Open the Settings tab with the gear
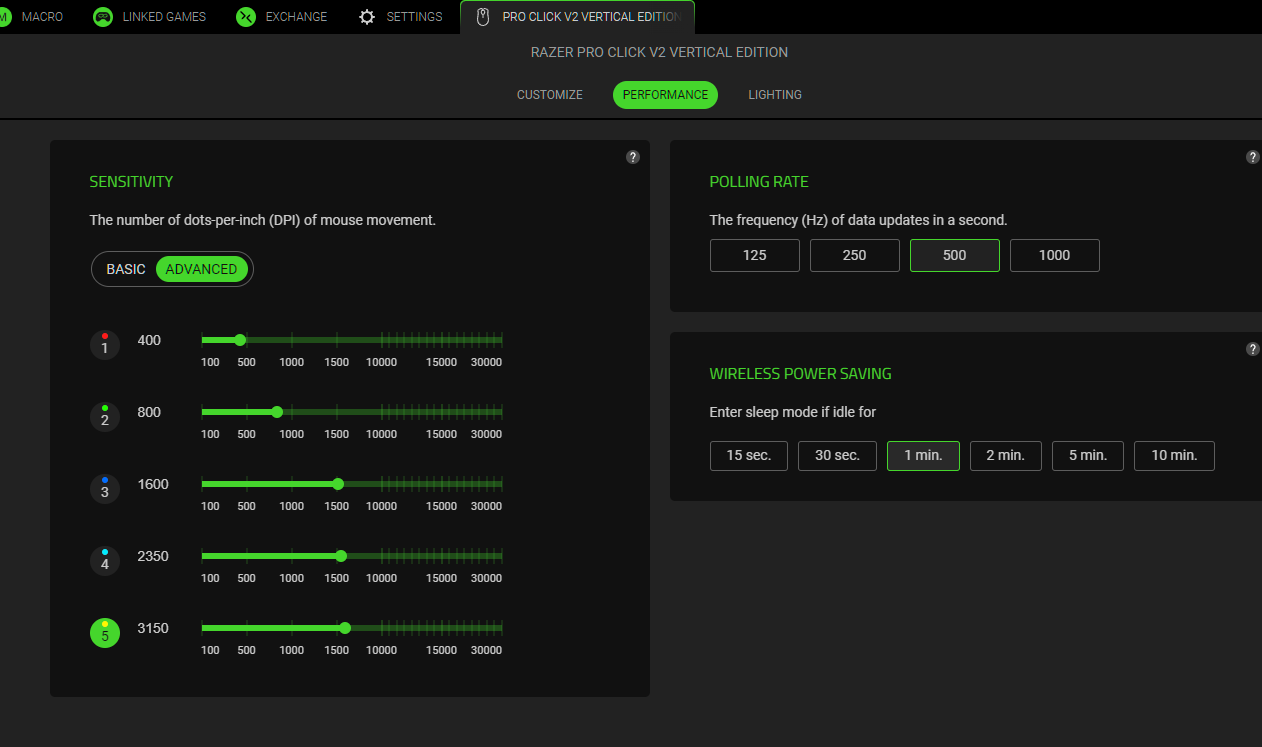 coord(400,17)
